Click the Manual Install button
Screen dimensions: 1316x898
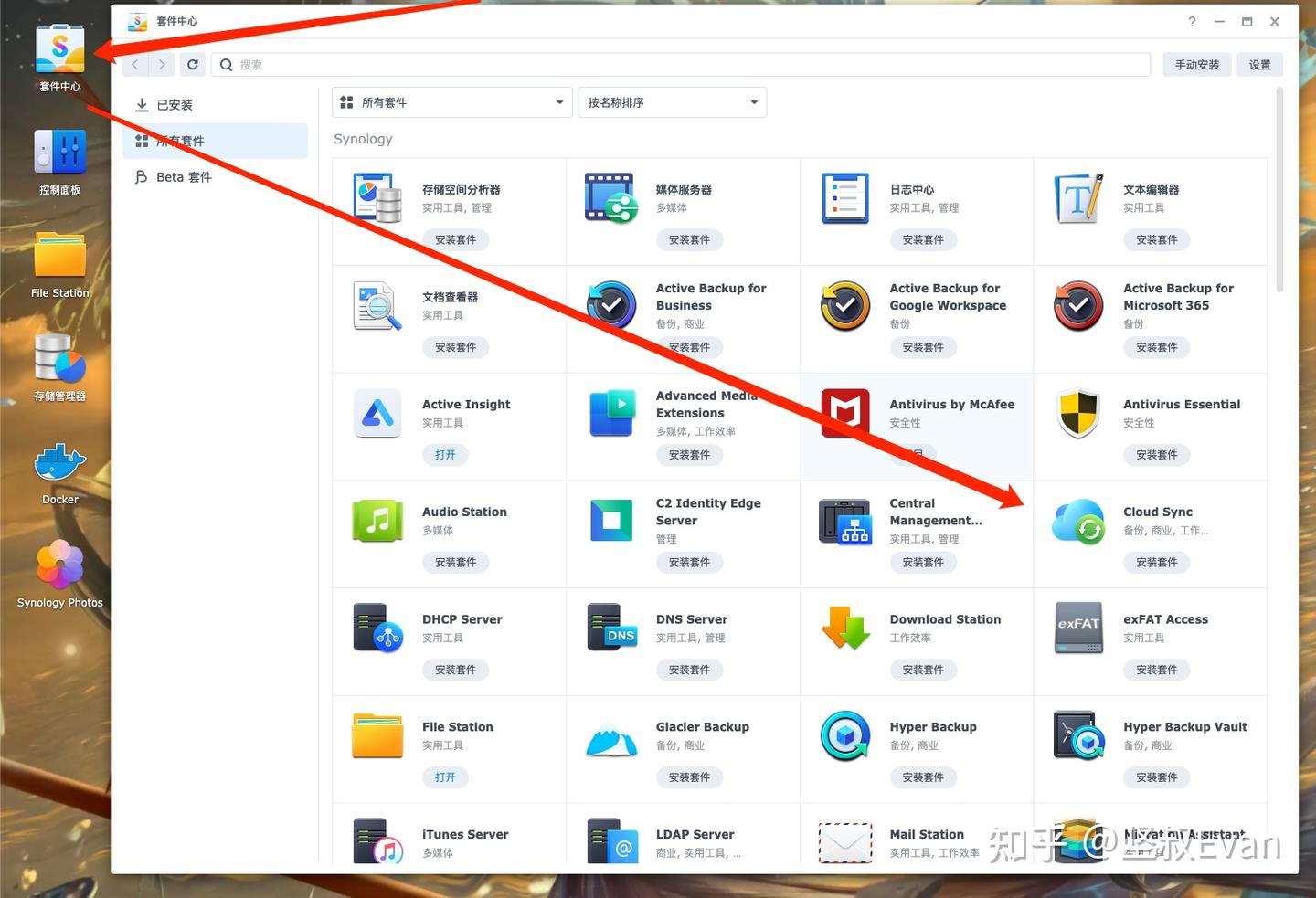(x=1197, y=65)
